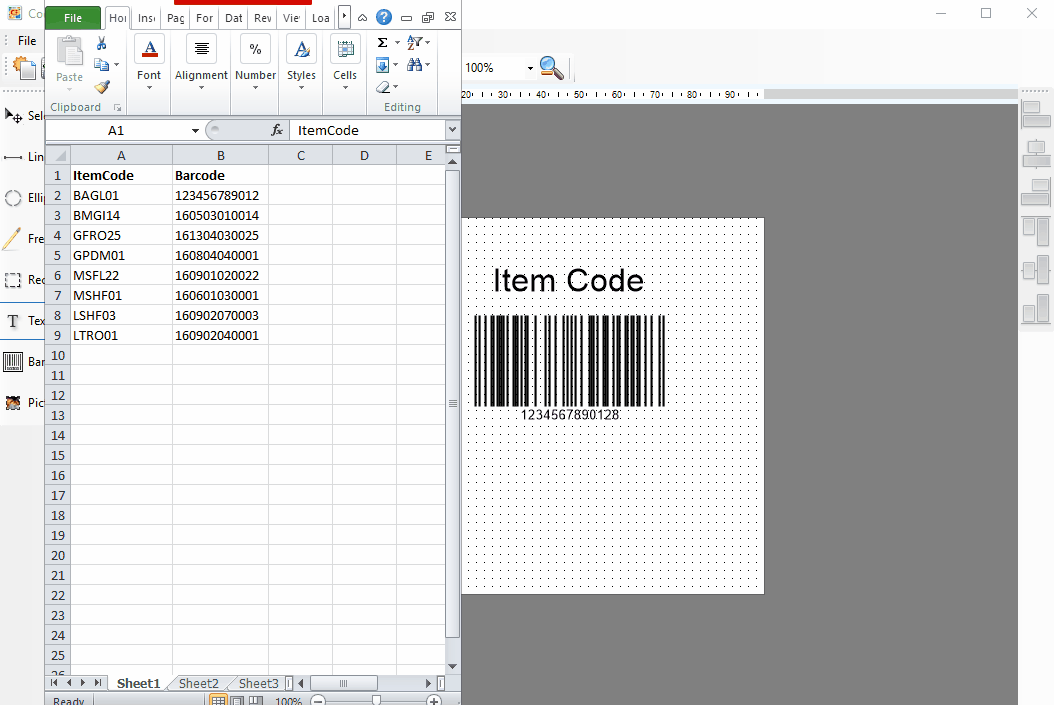Open the Clipboard dialog launcher

118,108
